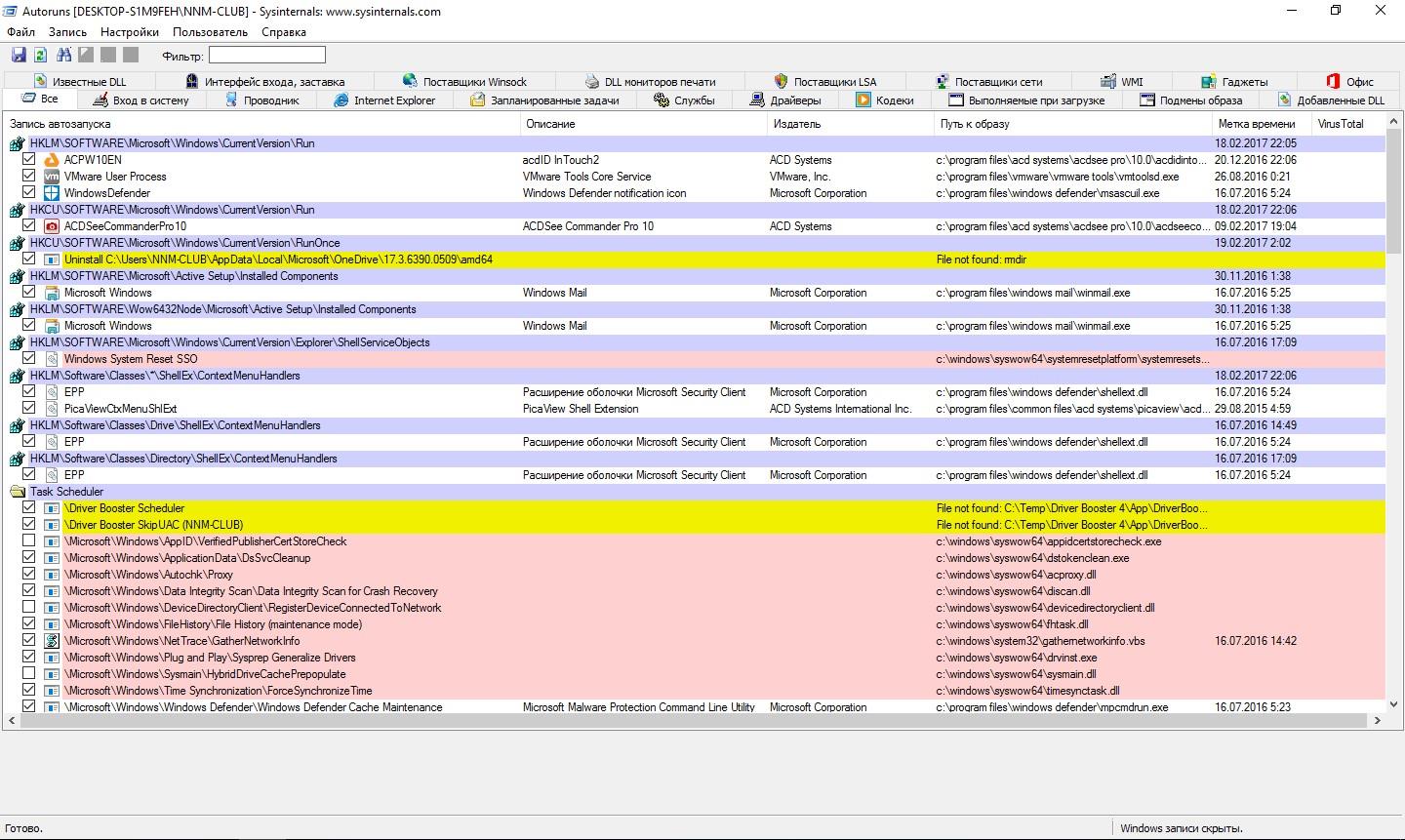Click the Find binoculars icon

coord(64,56)
